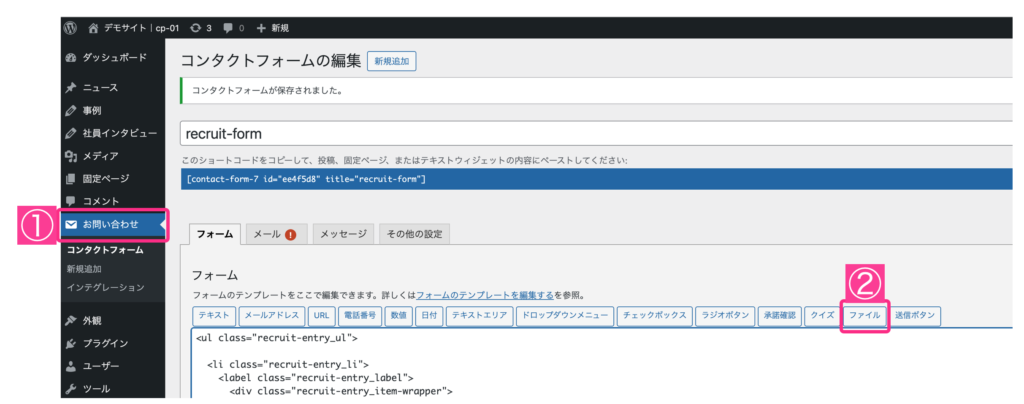Select the contact-form-7 shortcode field
Image resolution: width=1024 pixels, height=404 pixels.
click(597, 179)
